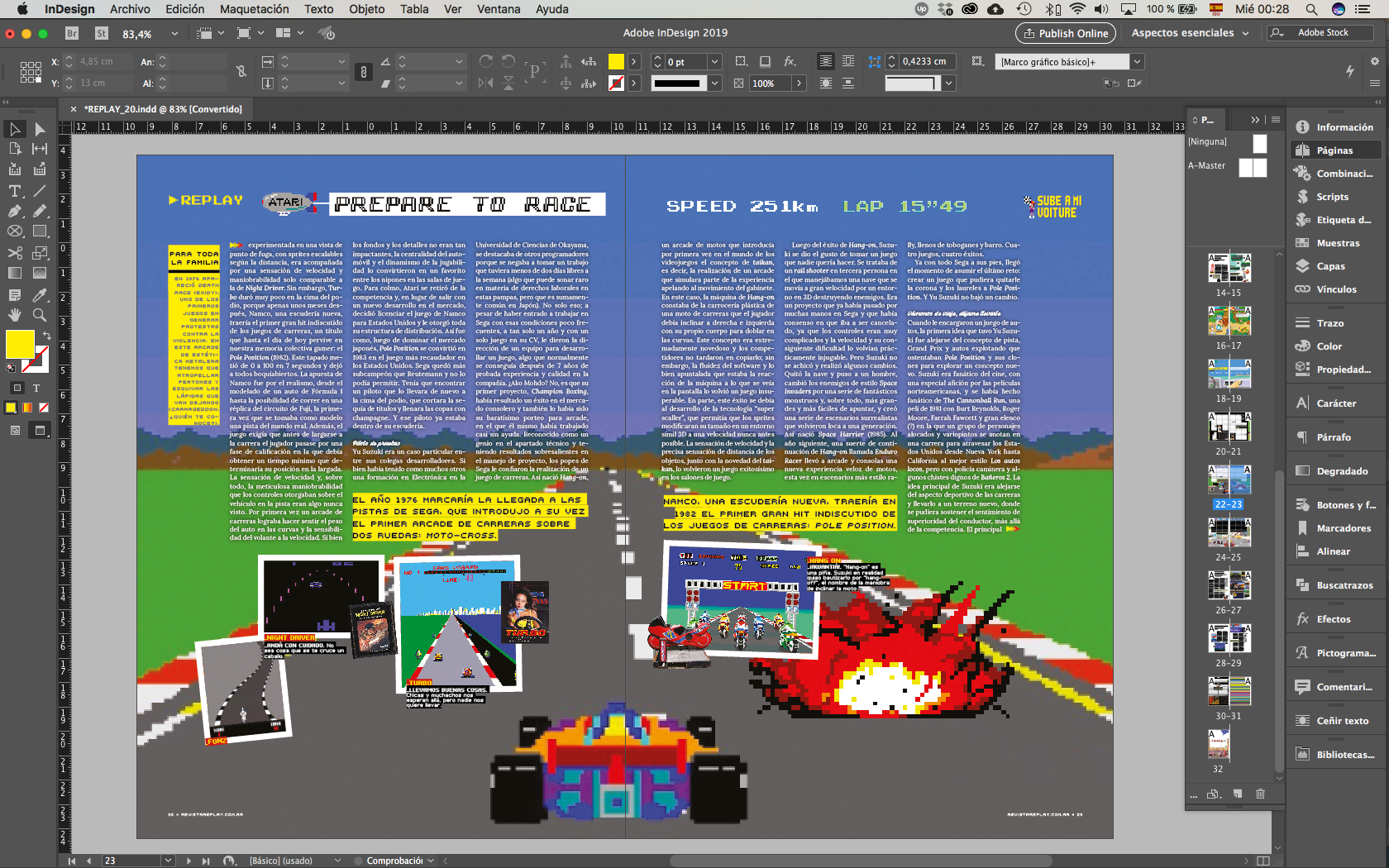Open the Capas panel button
1389x868 pixels.
tap(1331, 266)
